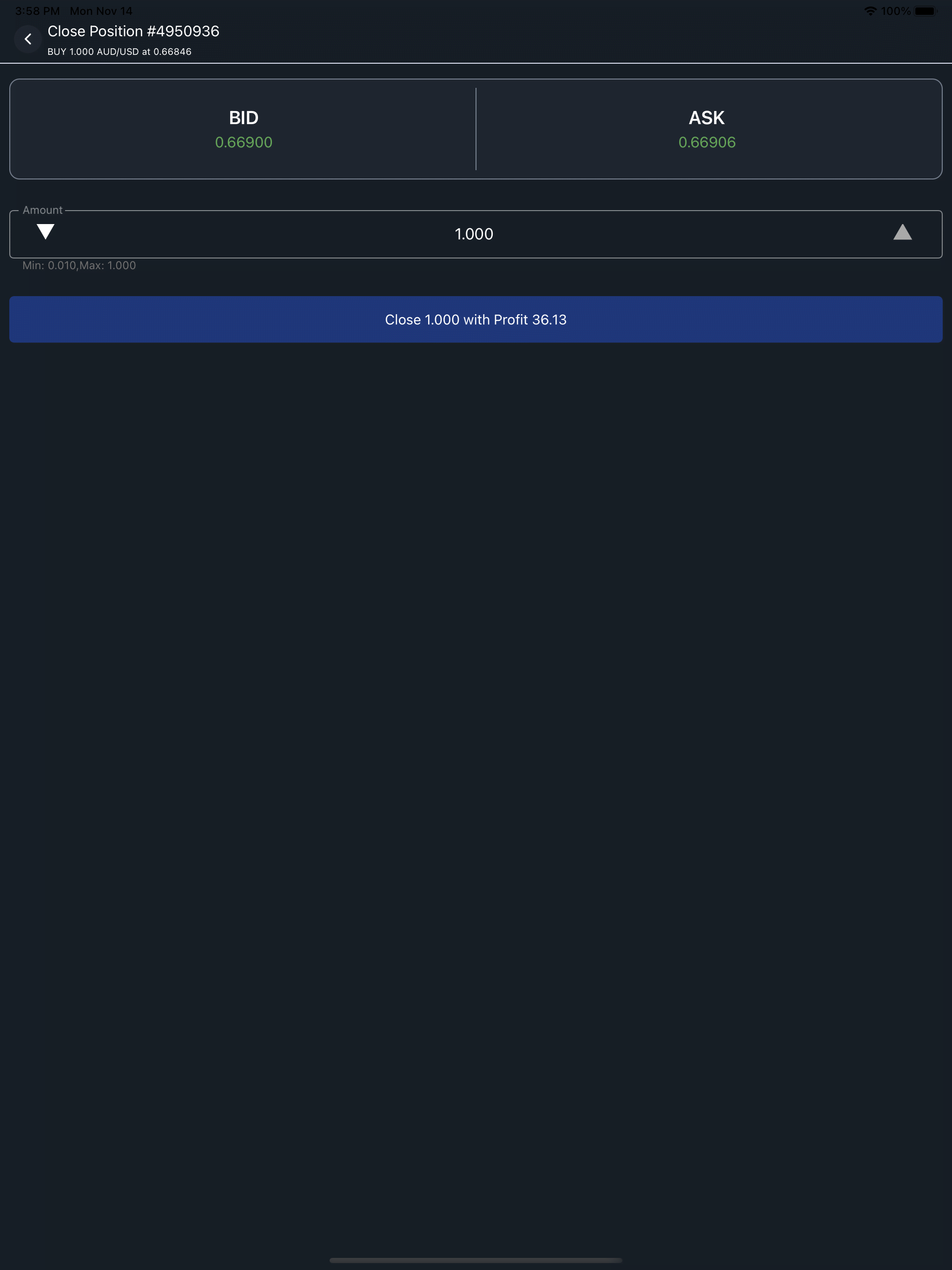Tap the Min/Max amount hint text
This screenshot has width=952, height=1270.
coord(79,265)
